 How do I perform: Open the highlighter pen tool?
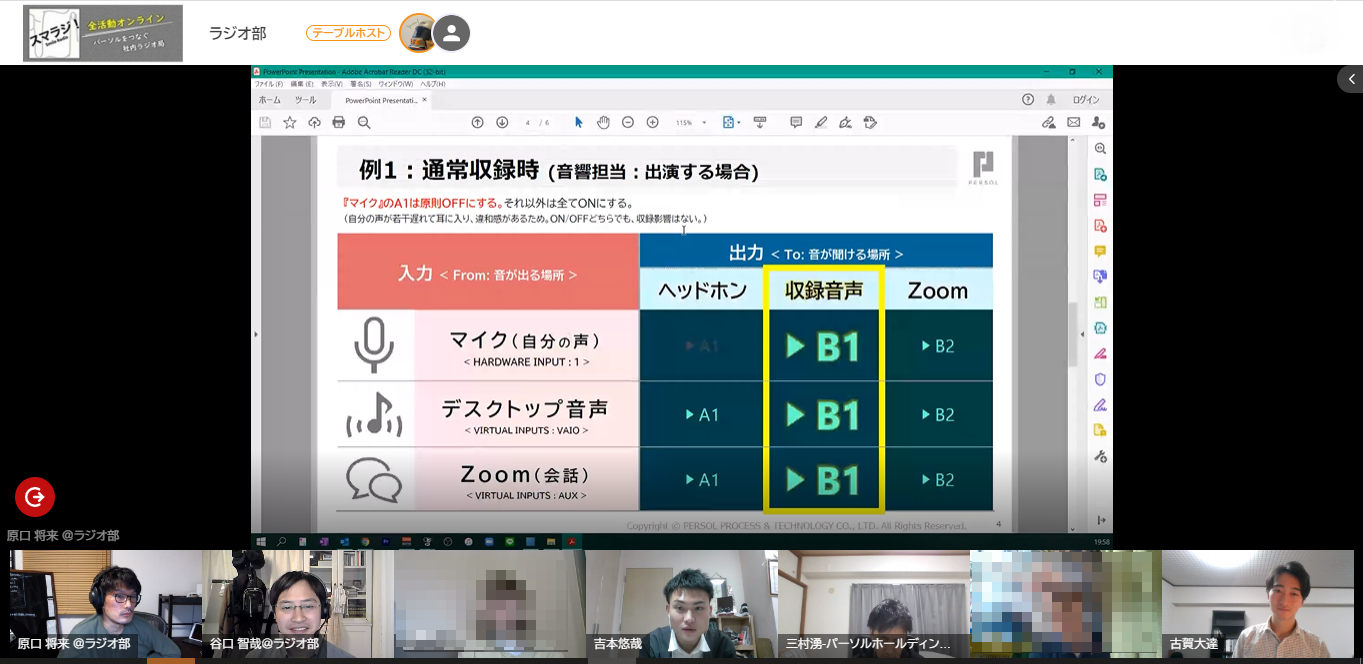[x=821, y=122]
